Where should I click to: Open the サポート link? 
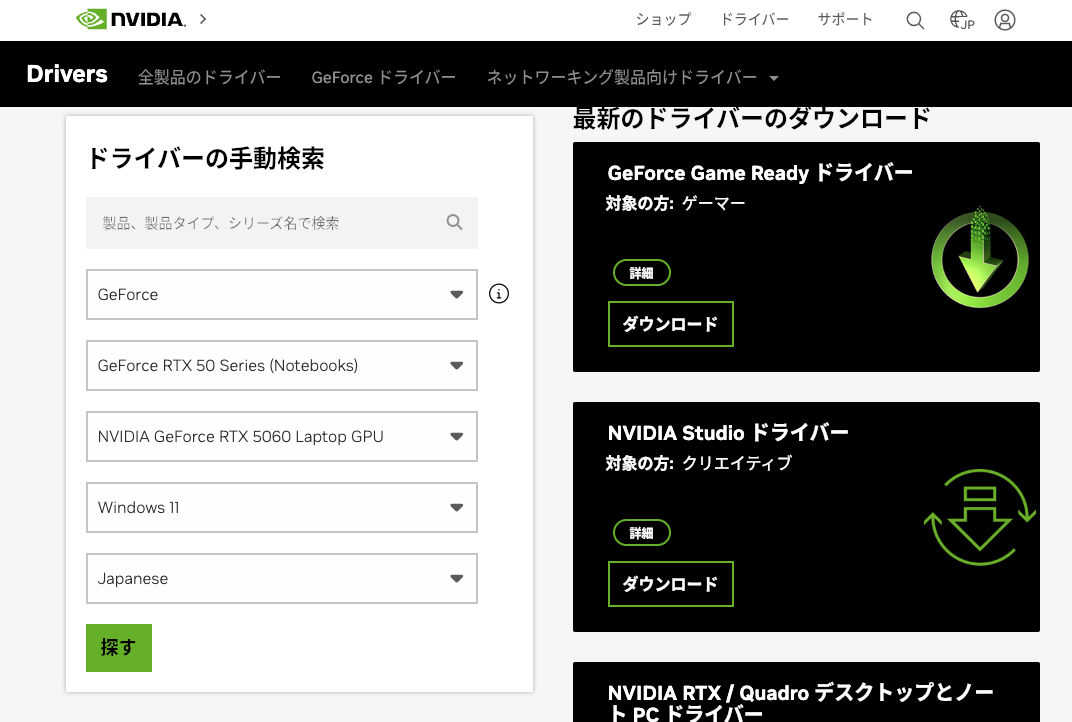pyautogui.click(x=845, y=19)
